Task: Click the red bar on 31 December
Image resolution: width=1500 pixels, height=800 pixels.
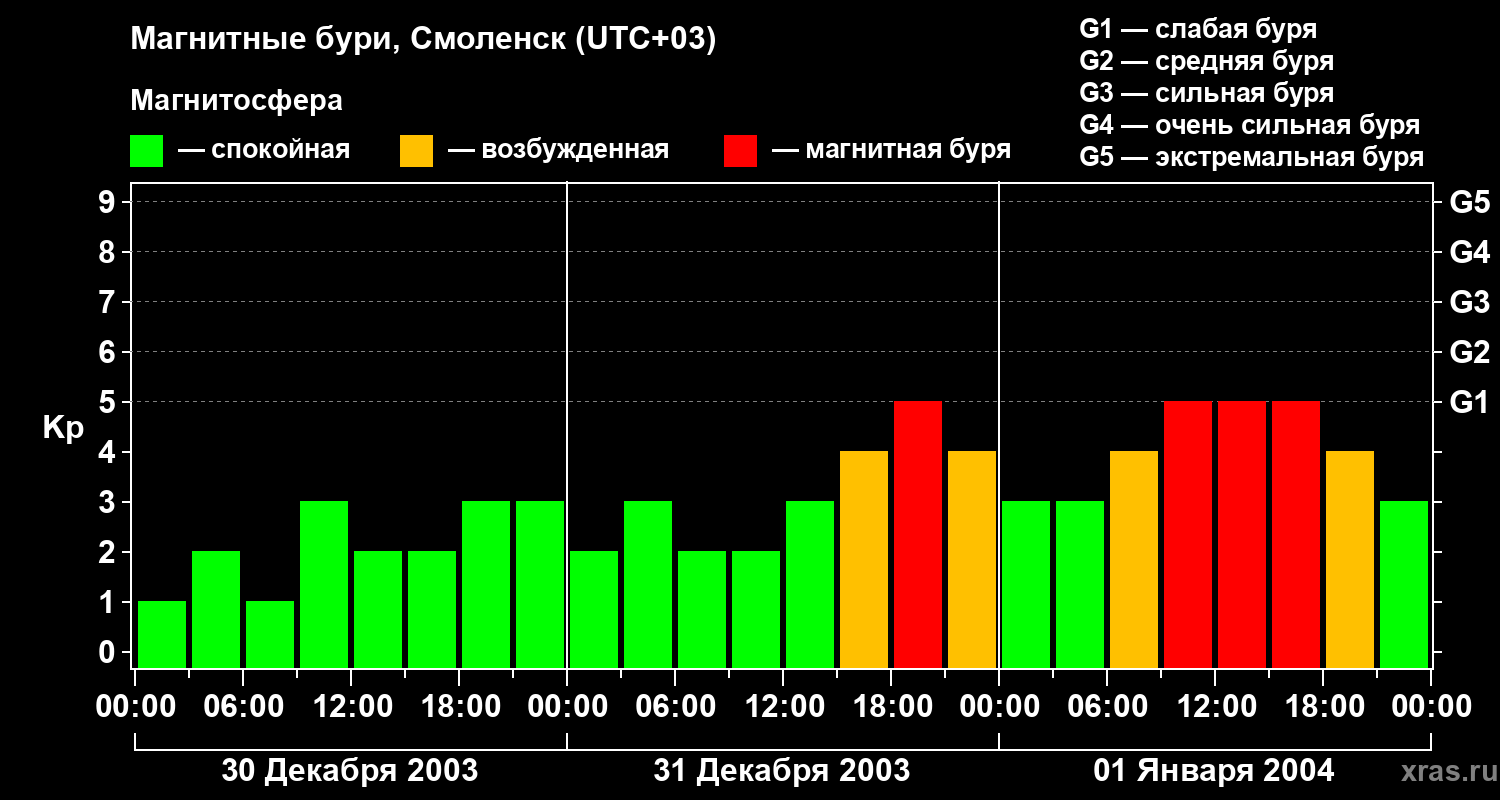Action: point(918,534)
